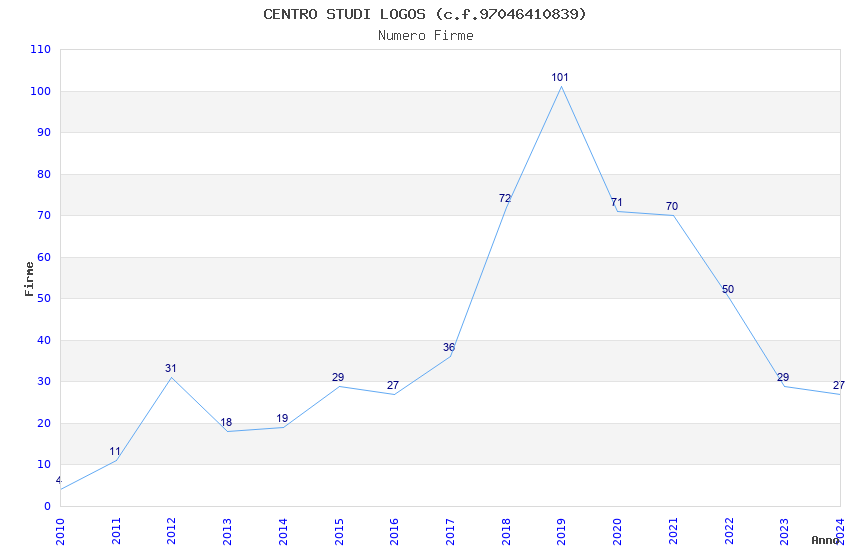
Task: Click the y-axis value 20
Action: pos(44,423)
